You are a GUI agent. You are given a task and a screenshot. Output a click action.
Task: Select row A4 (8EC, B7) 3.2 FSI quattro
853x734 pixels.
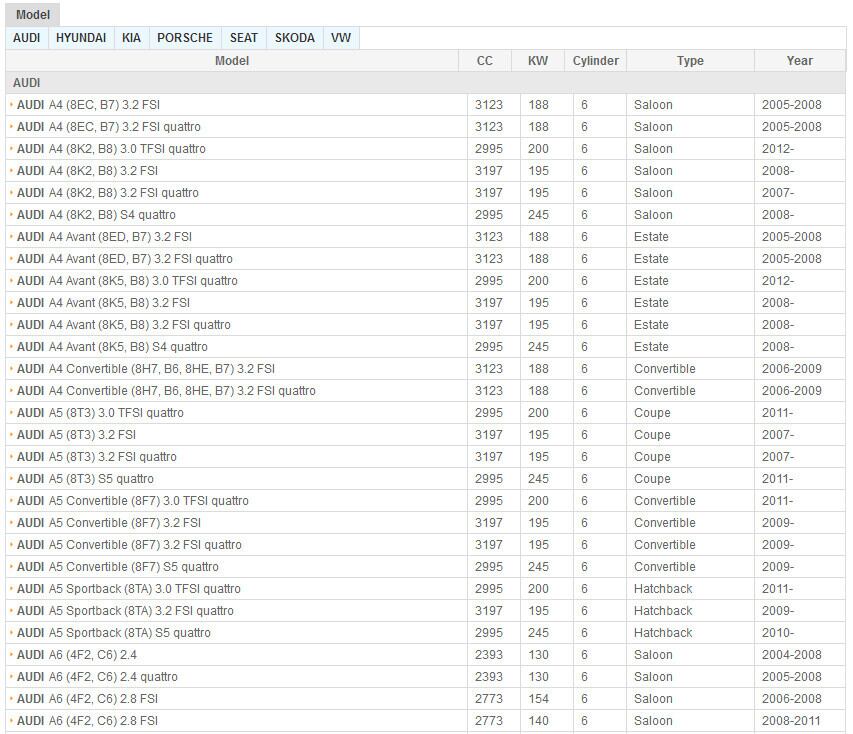tap(425, 127)
